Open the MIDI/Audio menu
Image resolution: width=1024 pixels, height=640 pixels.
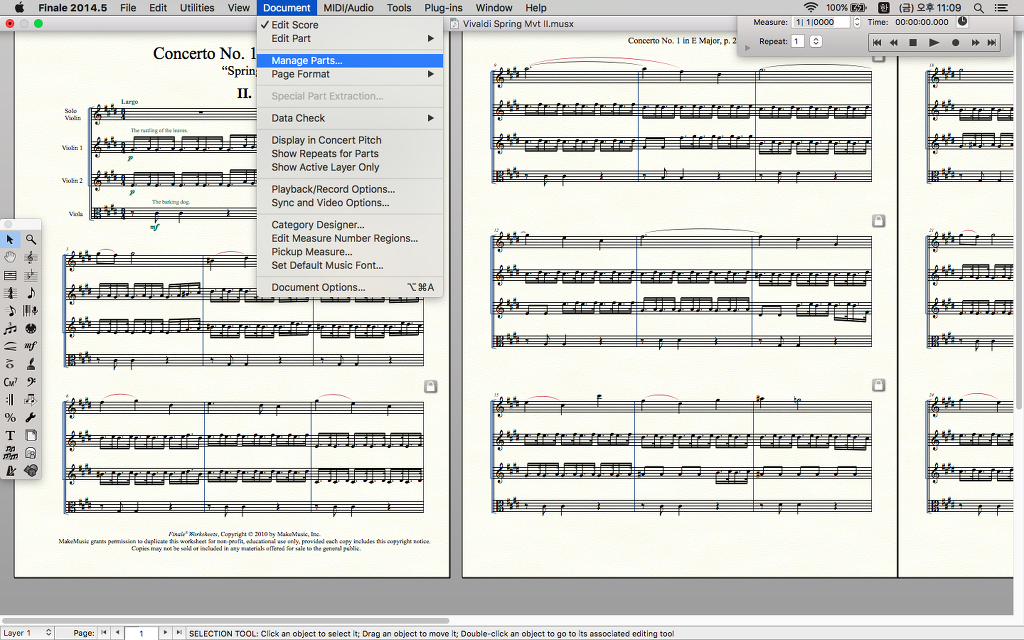pyautogui.click(x=348, y=8)
